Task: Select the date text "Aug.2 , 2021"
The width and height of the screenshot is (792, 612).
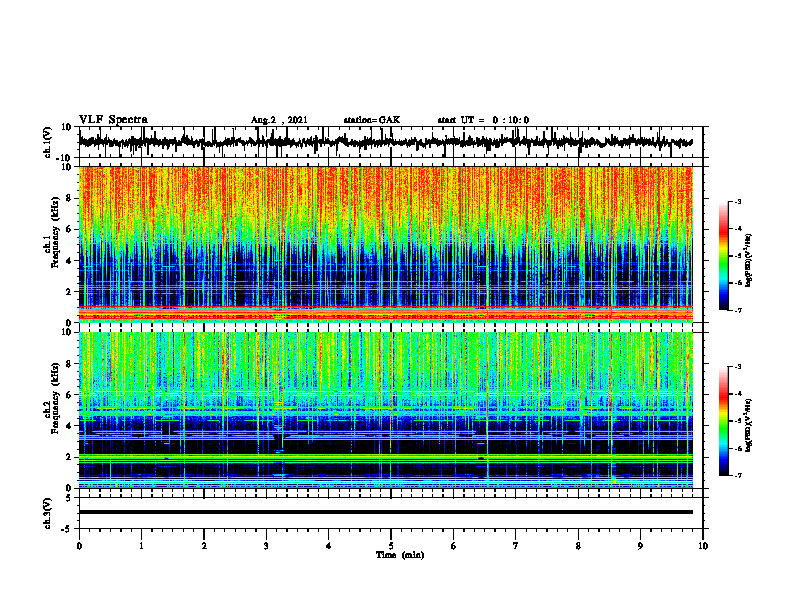Action: [x=279, y=120]
